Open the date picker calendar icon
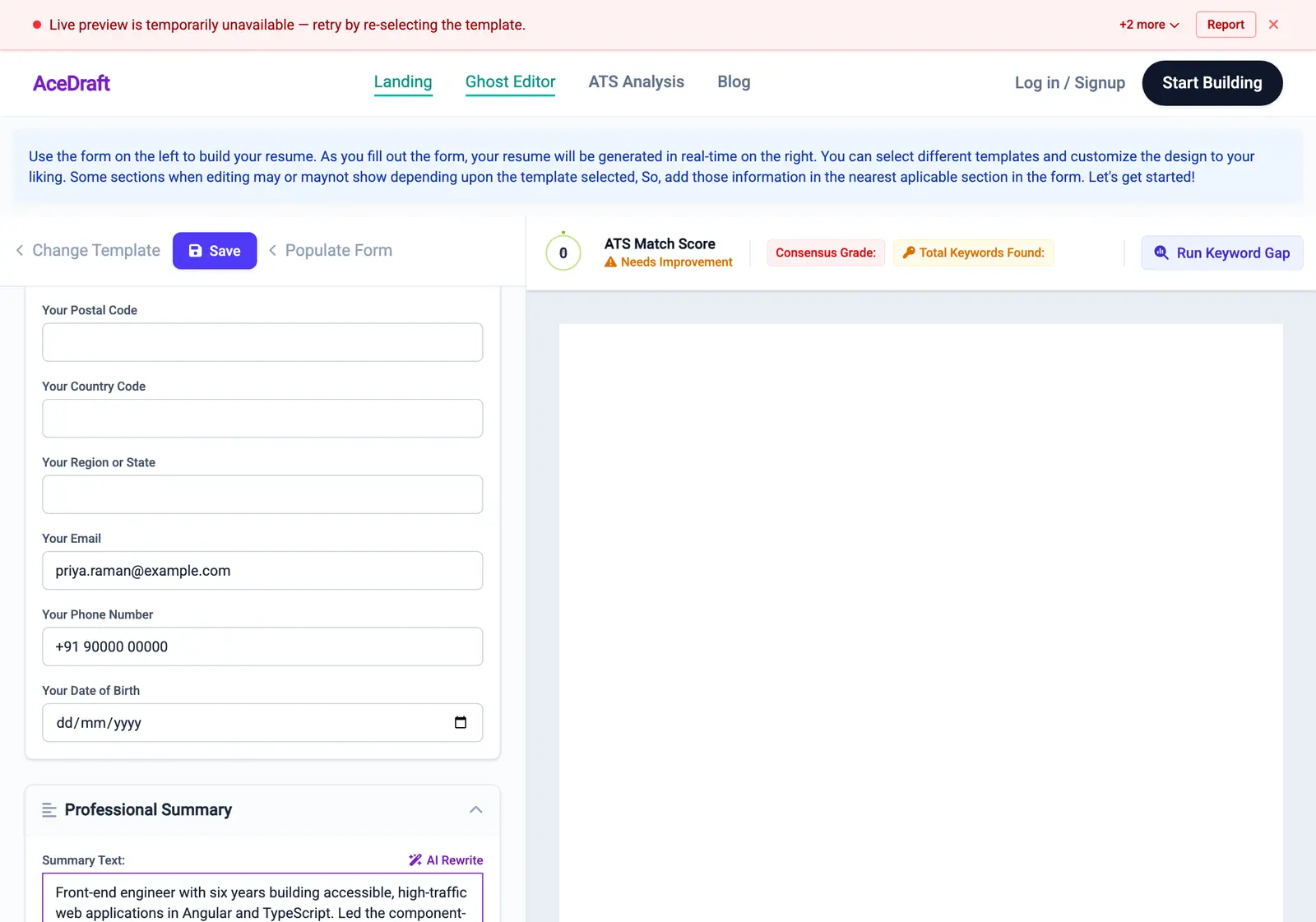Screen dimensions: 1316x922 461,722
